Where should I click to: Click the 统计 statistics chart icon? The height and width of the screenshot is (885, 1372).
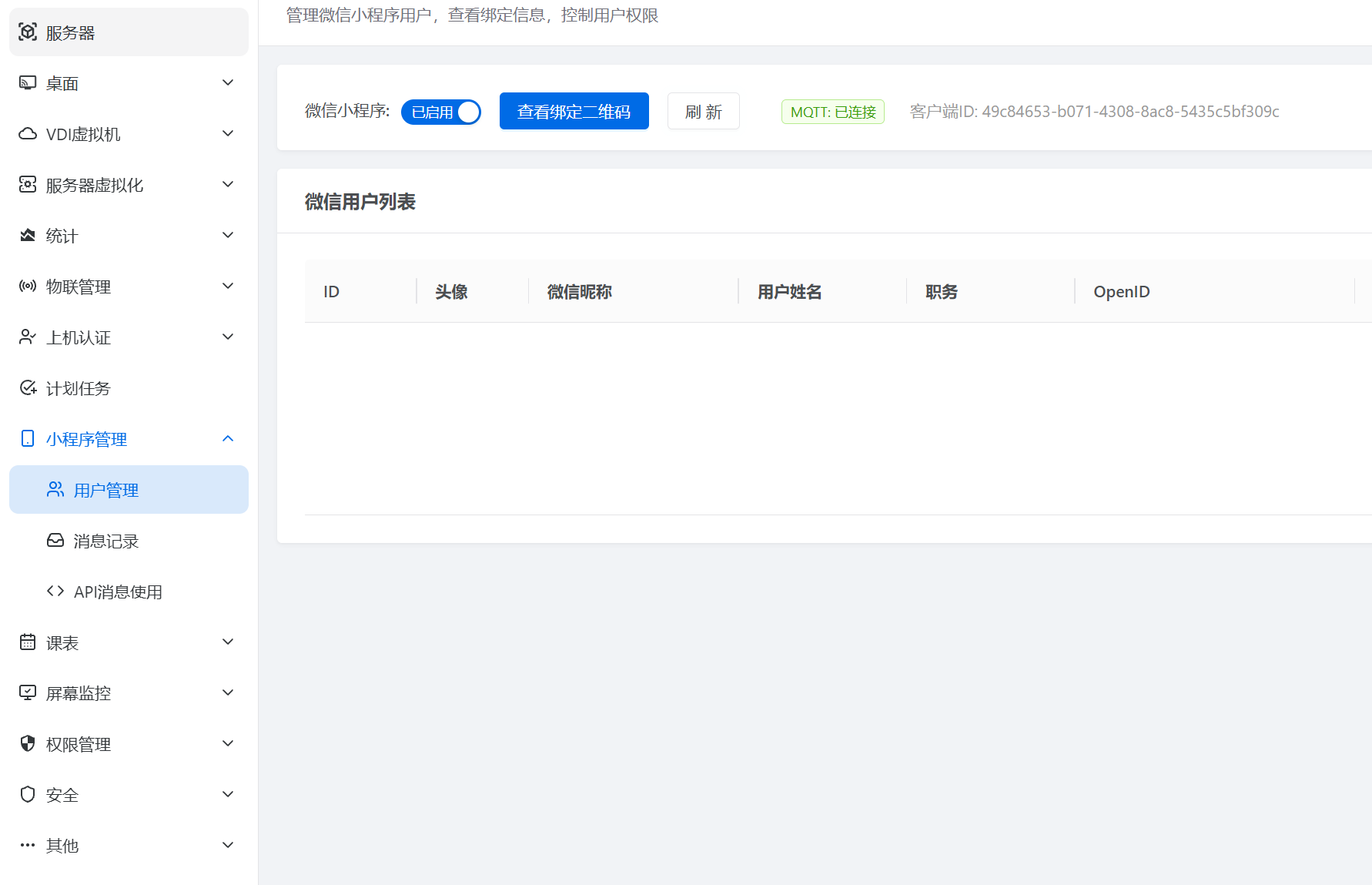[28, 235]
